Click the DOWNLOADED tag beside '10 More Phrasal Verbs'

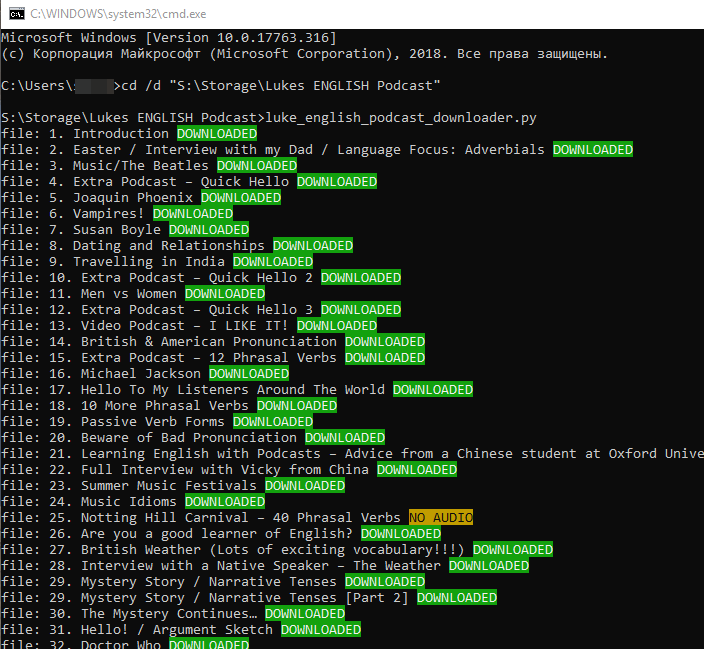pos(297,406)
